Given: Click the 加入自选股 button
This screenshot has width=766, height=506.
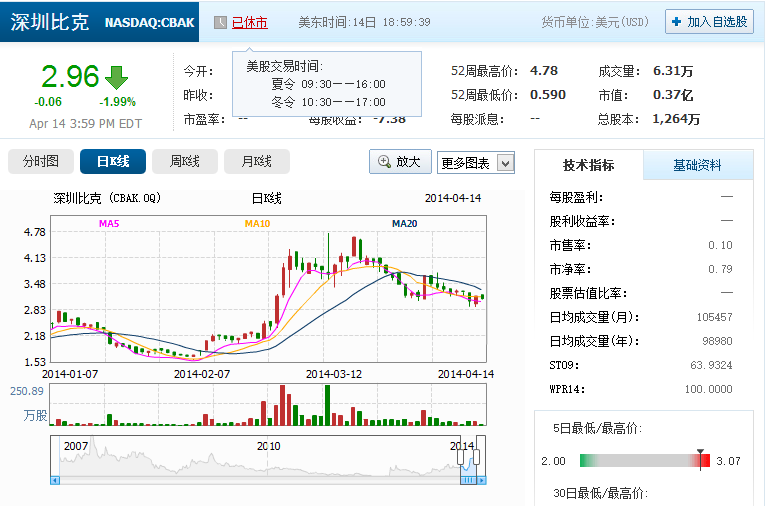Looking at the screenshot, I should (709, 22).
